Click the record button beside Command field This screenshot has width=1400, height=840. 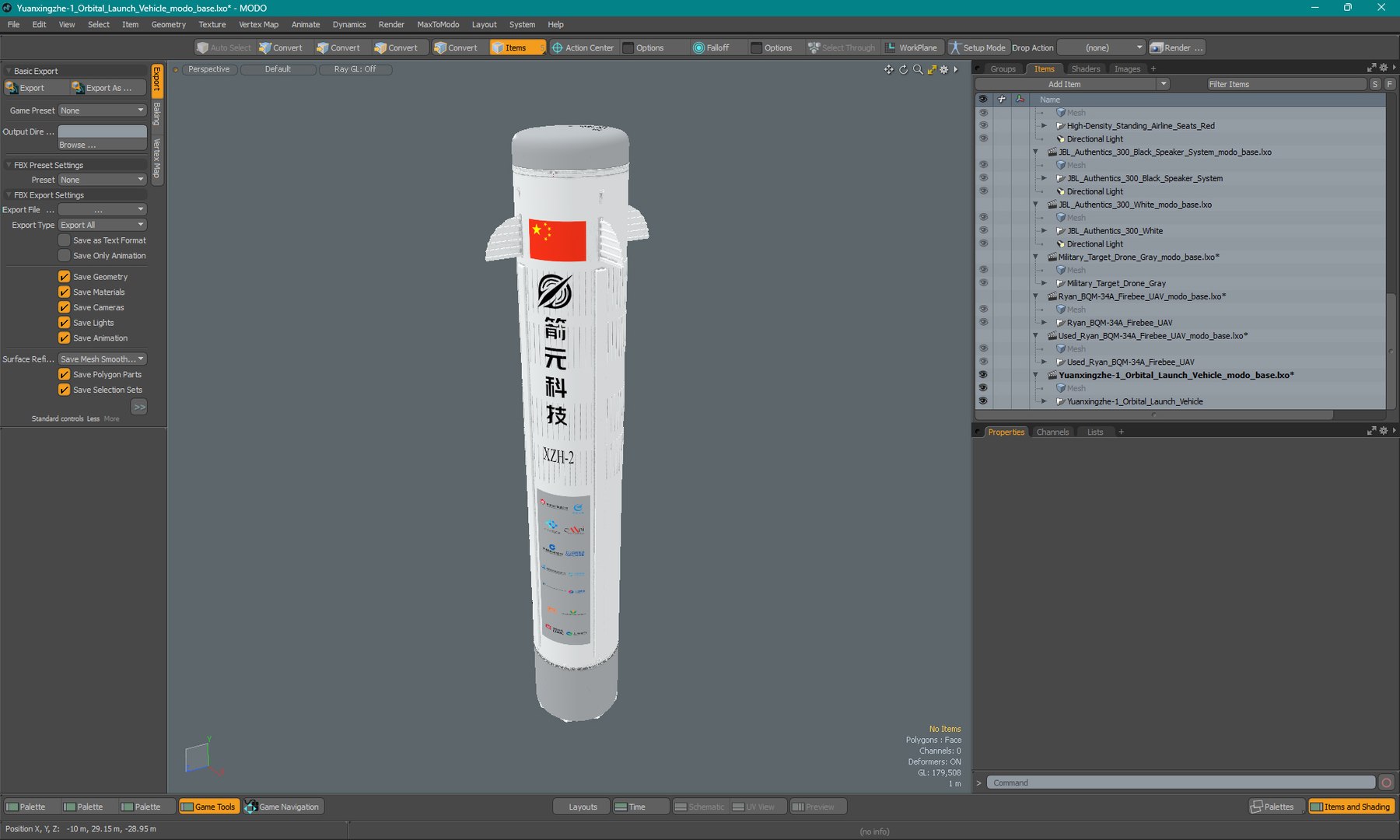click(1386, 782)
